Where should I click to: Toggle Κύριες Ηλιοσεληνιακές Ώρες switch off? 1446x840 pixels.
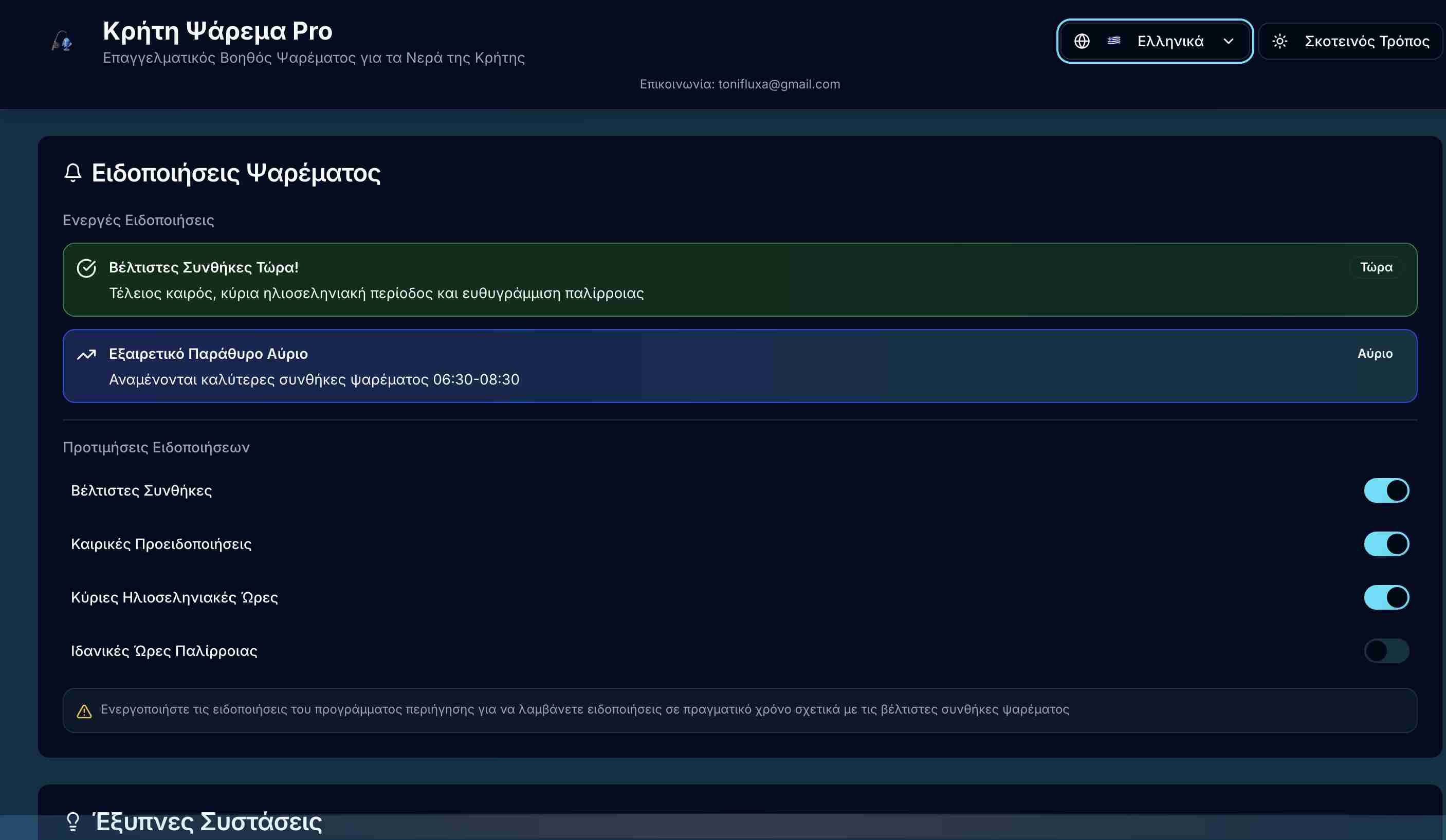[x=1386, y=597]
